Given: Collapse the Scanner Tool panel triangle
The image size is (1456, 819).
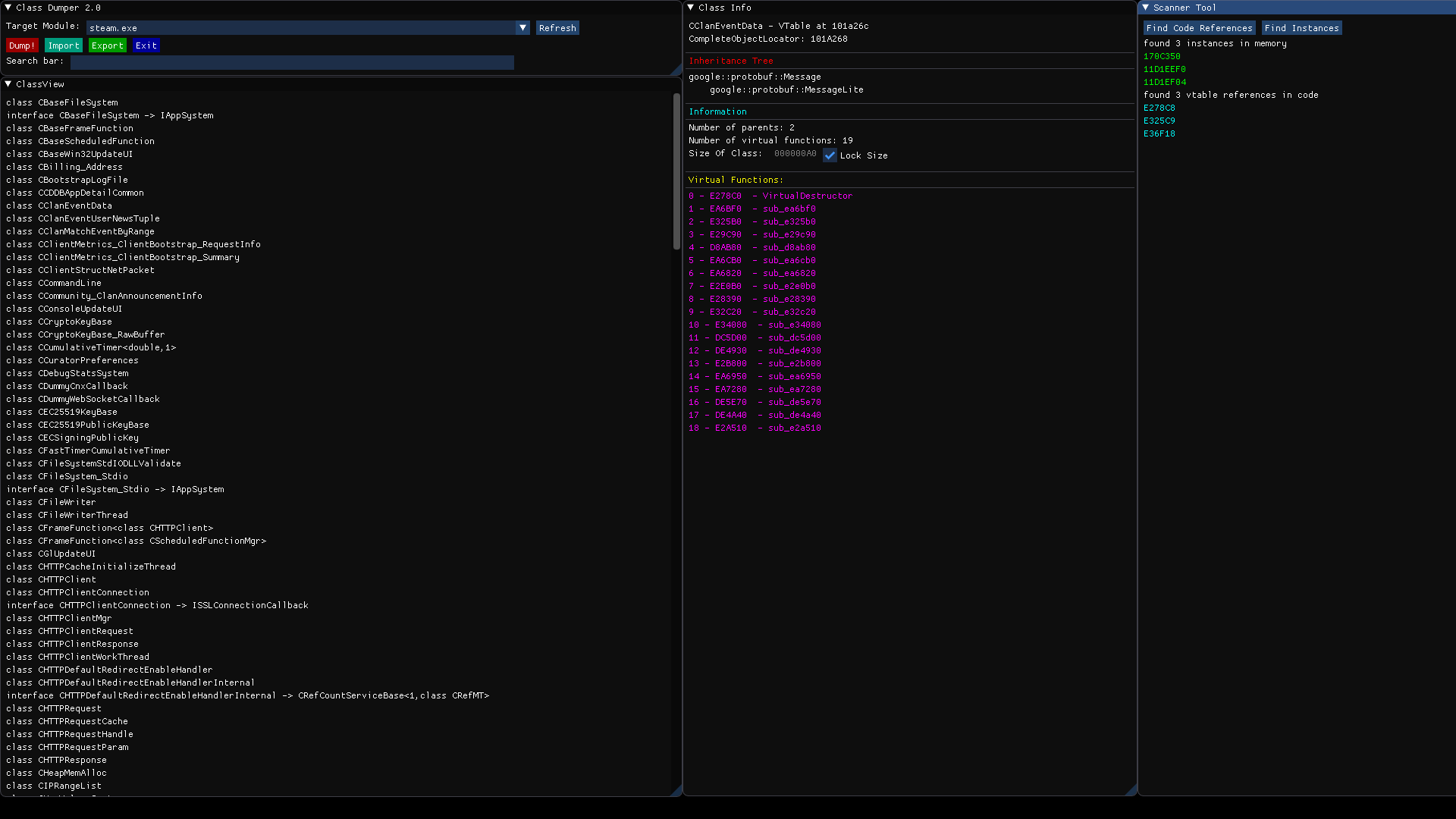Looking at the screenshot, I should pos(1146,8).
